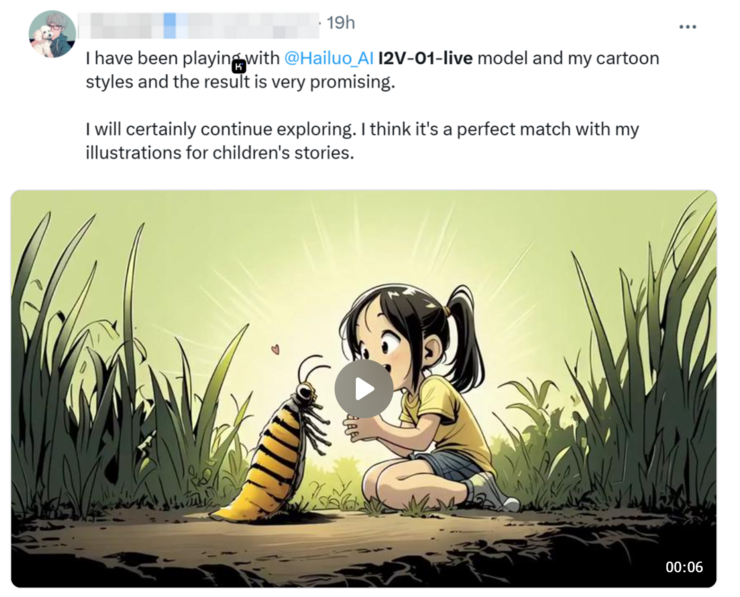The image size is (740, 597).
Task: Open the poster's profile avatar
Action: click(x=52, y=34)
